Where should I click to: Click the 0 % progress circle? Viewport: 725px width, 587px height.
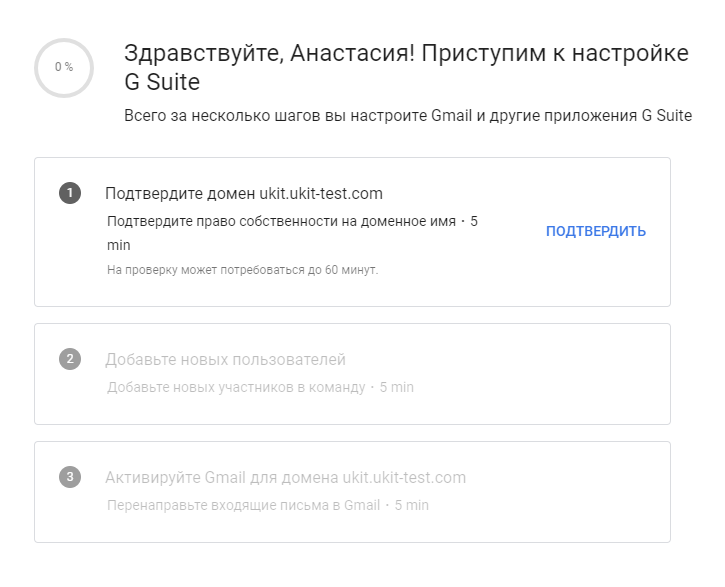[64, 67]
